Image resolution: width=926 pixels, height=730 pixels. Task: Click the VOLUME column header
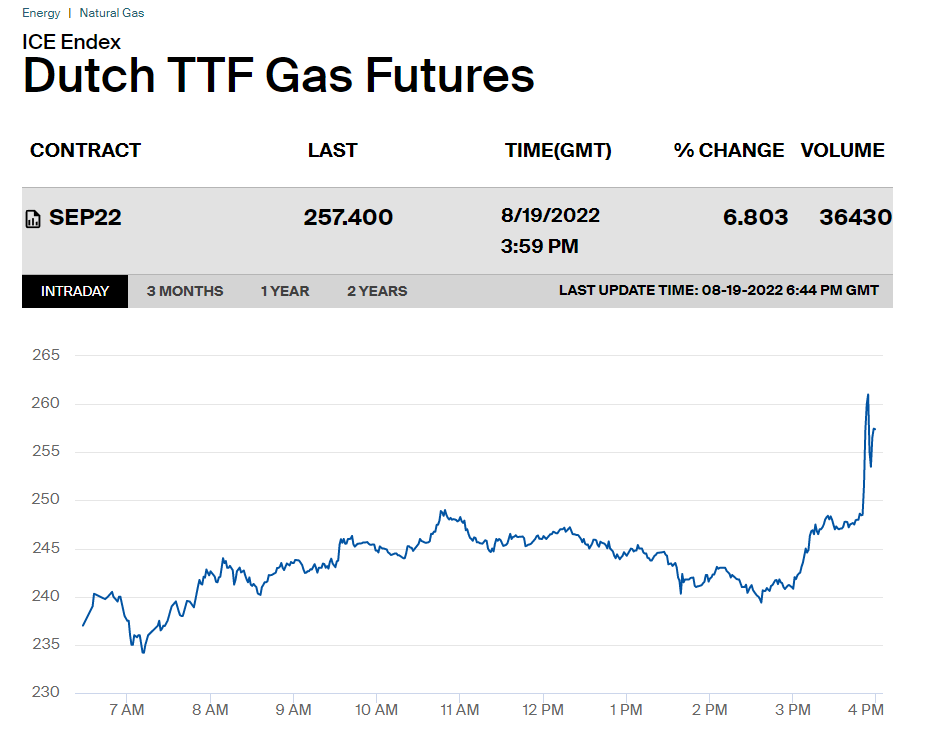pyautogui.click(x=842, y=150)
